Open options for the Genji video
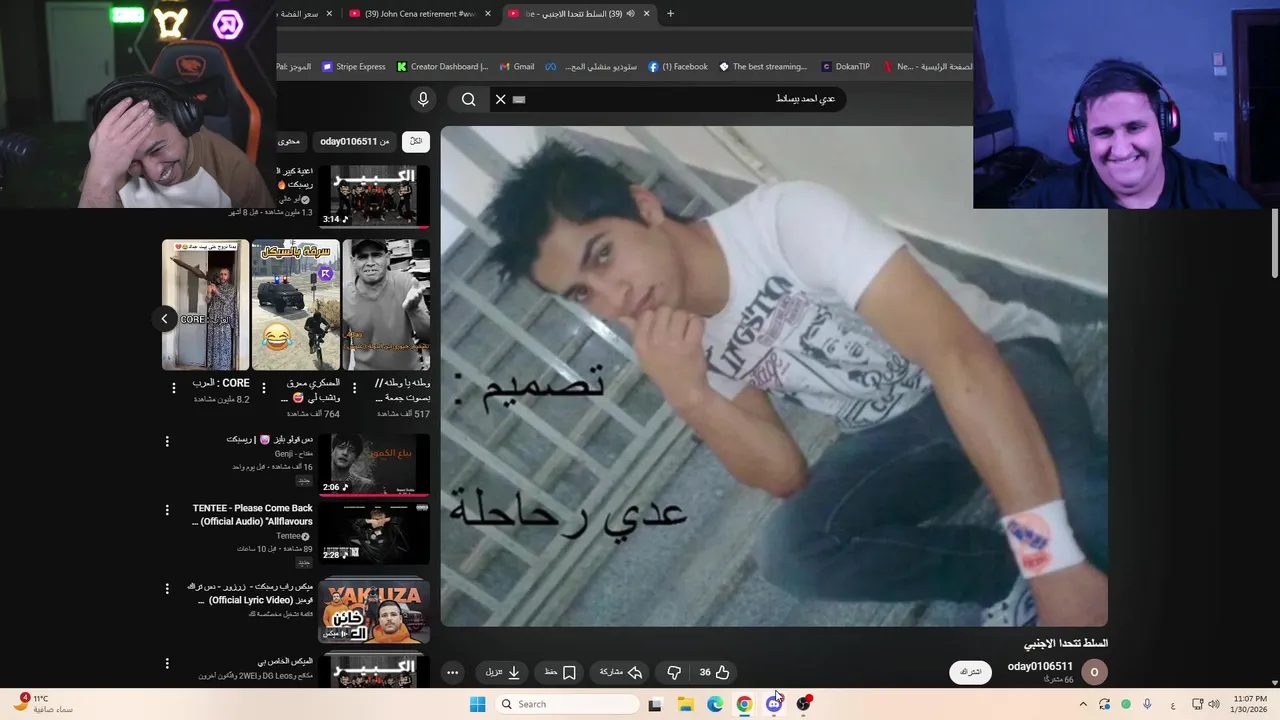This screenshot has width=1280, height=720. point(167,441)
